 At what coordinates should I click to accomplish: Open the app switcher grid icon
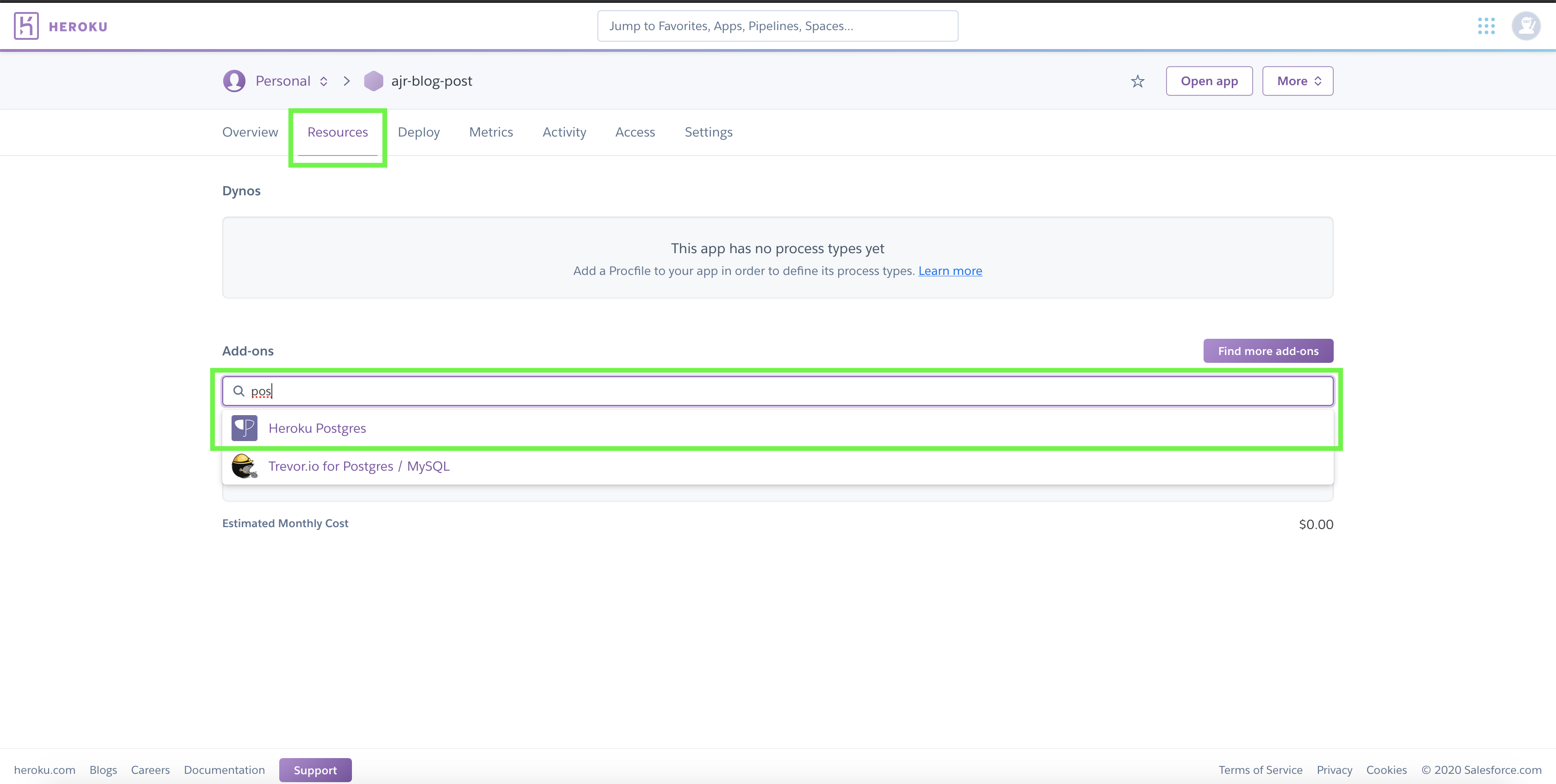click(1487, 26)
